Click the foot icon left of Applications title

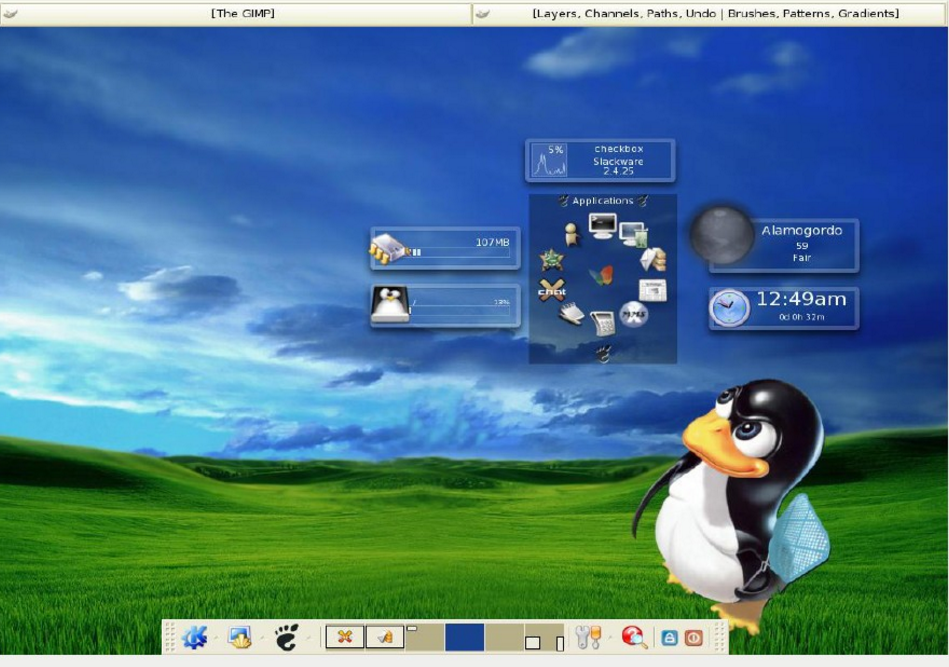coord(563,201)
